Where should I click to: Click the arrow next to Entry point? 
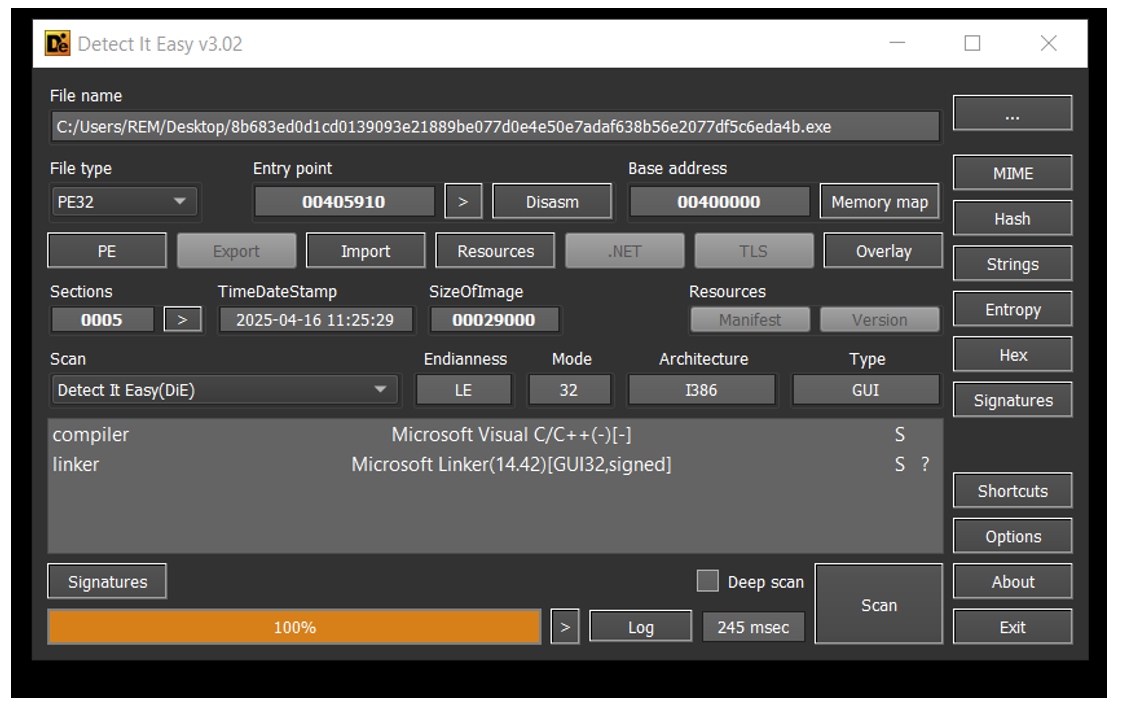463,202
